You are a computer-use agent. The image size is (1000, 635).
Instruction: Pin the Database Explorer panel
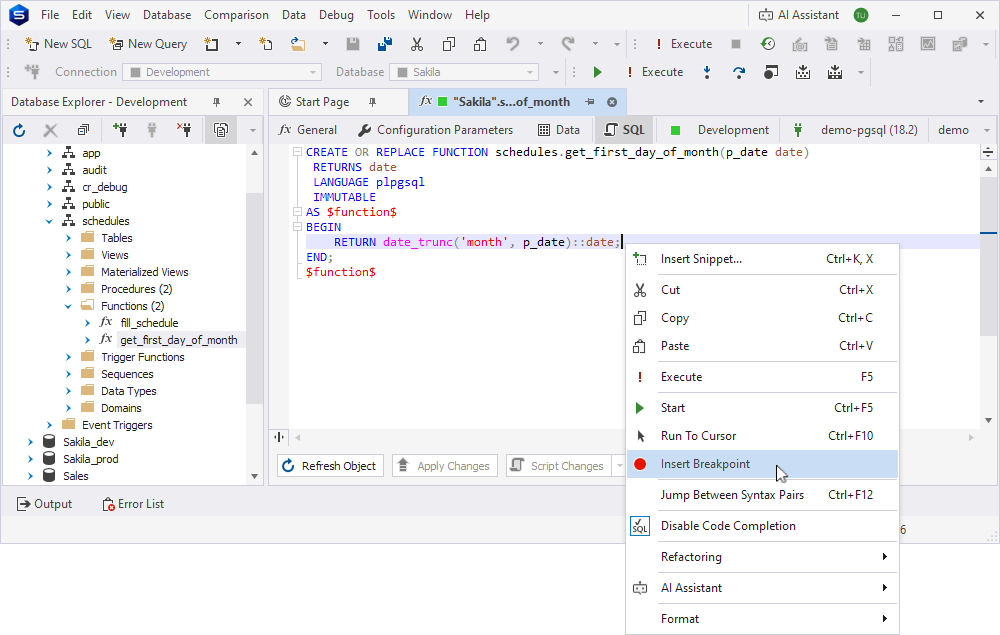[216, 102]
